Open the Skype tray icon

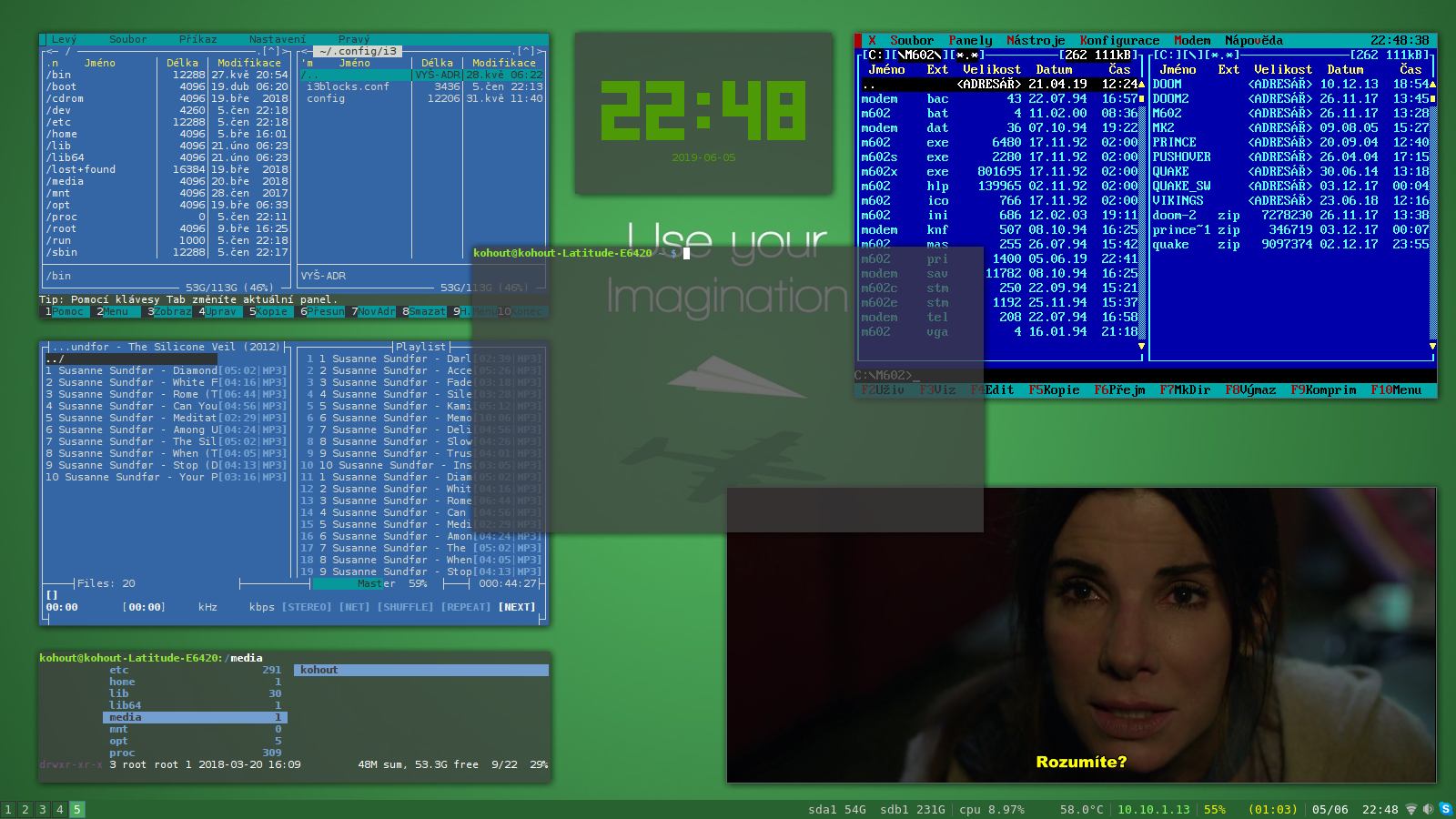pos(1445,809)
